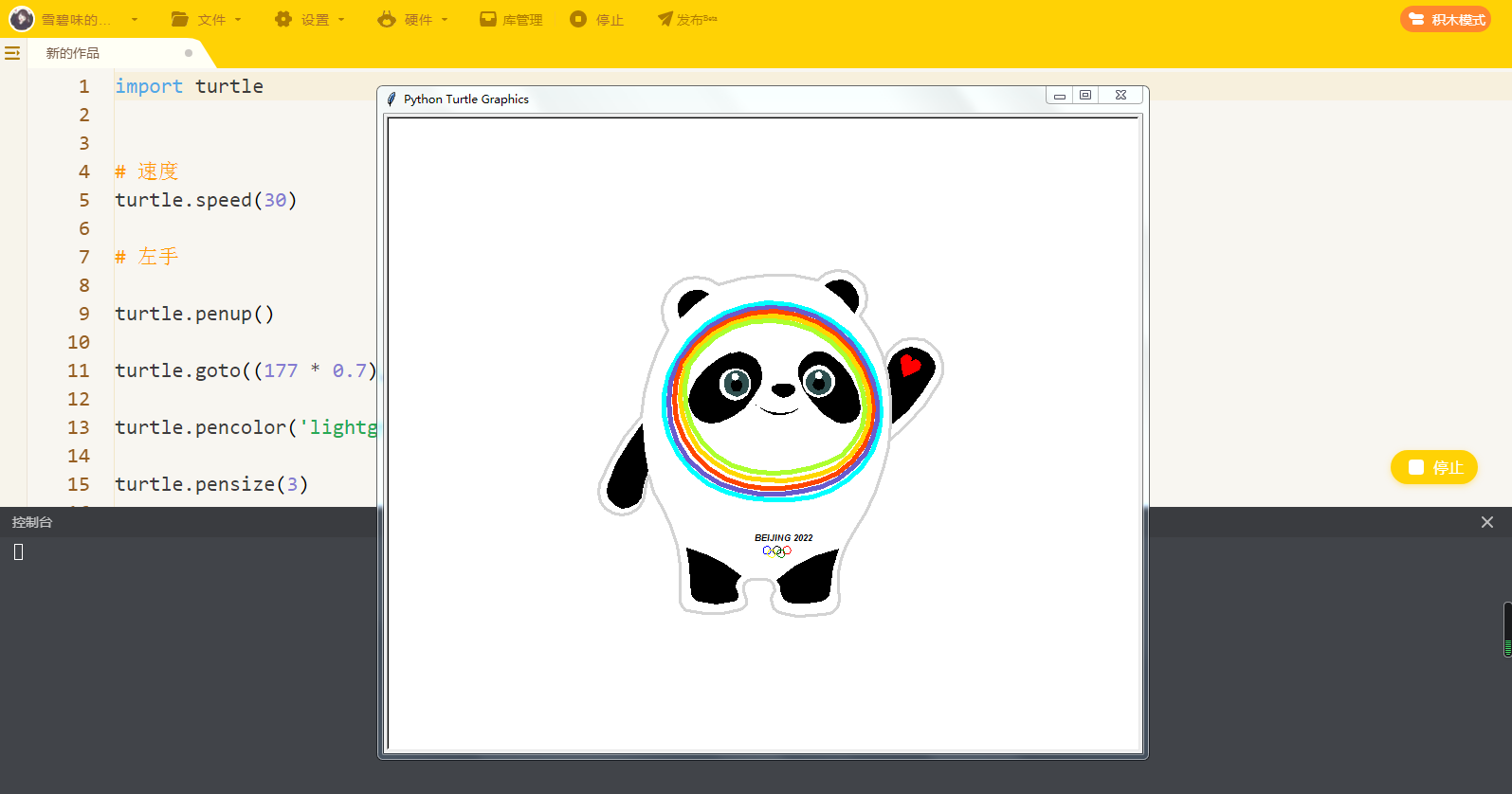Screen dimensions: 1512x794
Task: Click line number 12 in the gutter
Action: pos(79,399)
